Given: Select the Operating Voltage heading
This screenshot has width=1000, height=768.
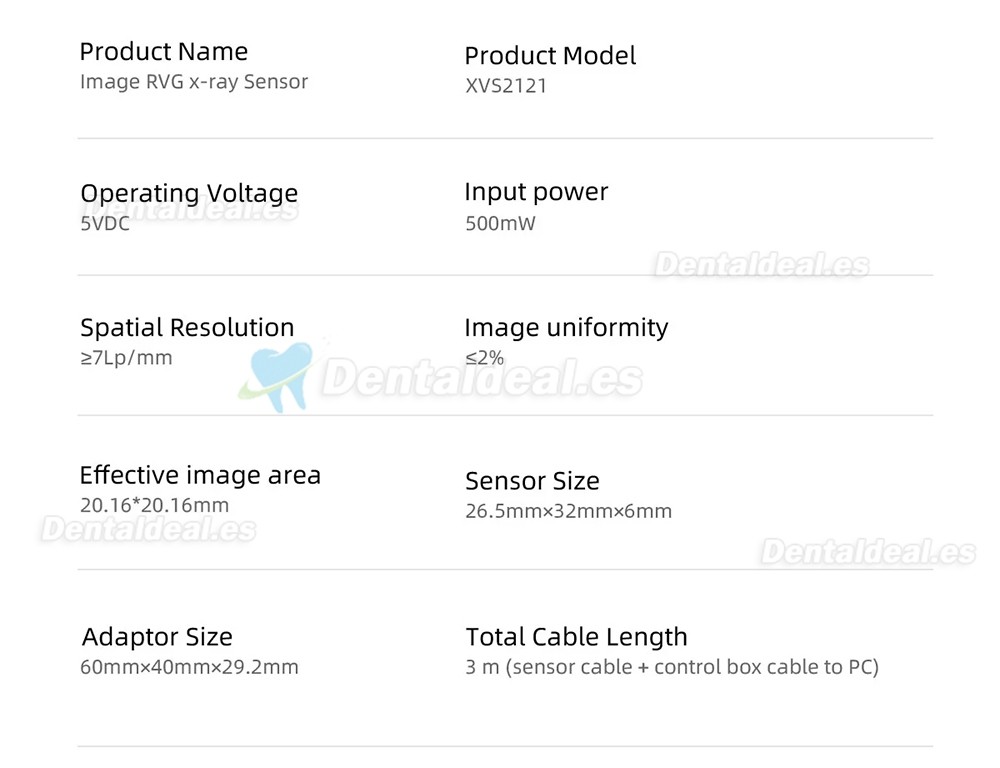Looking at the screenshot, I should click(189, 193).
